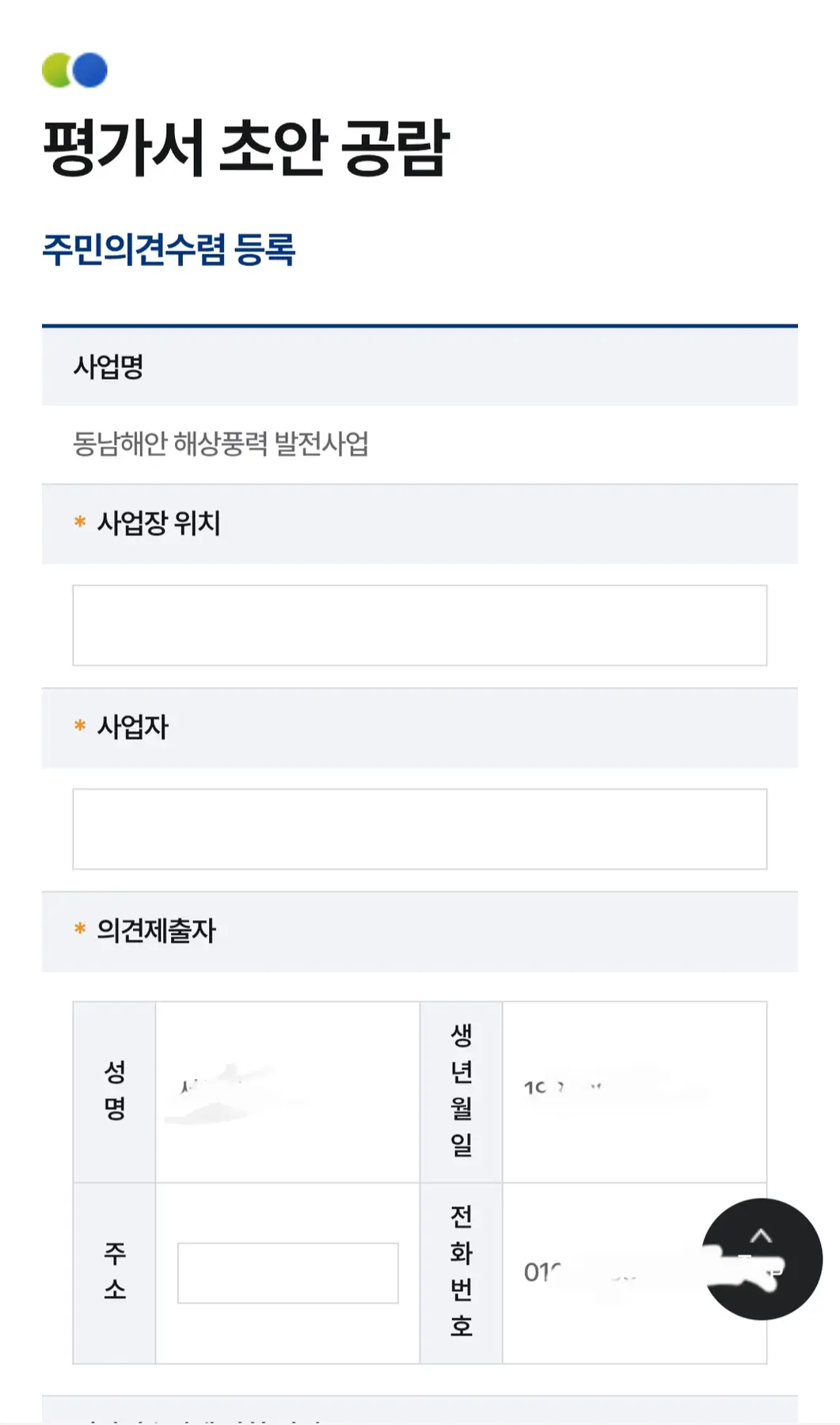Click the 의견제출자 section label
This screenshot has height=1425, width=840.
coord(156,931)
